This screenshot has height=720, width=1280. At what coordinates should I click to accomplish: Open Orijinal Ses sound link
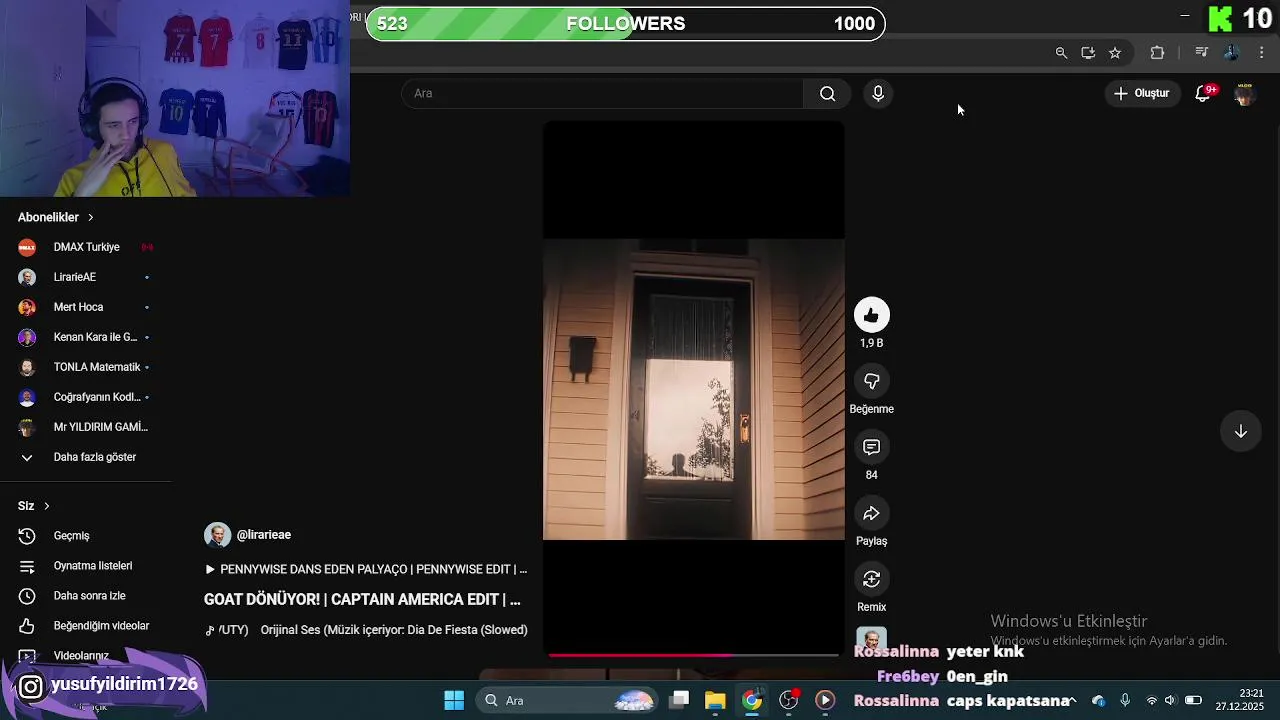point(394,630)
